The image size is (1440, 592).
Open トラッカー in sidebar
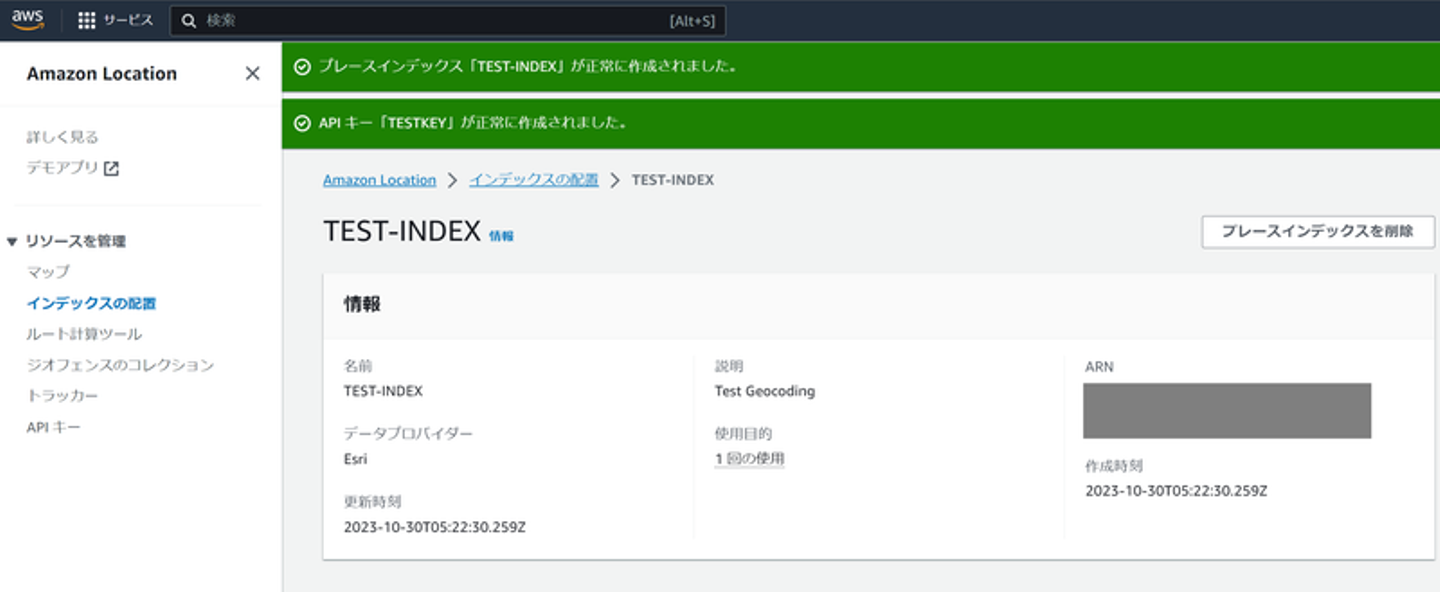tap(62, 396)
